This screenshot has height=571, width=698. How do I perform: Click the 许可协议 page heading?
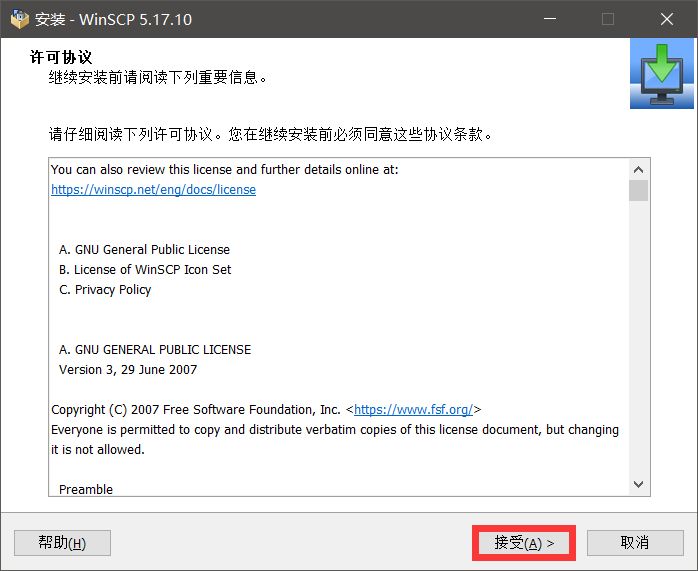point(61,57)
